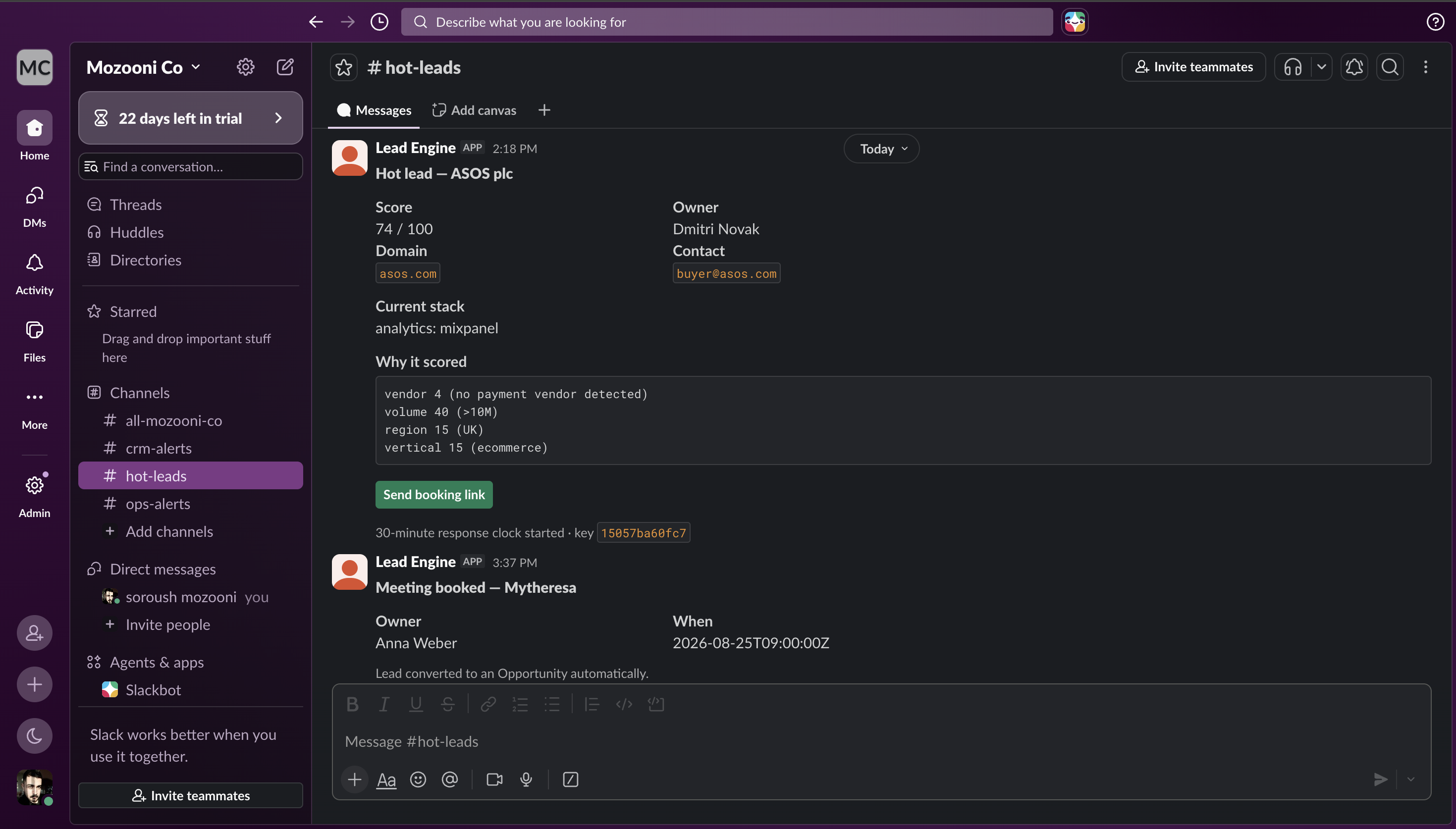Click the Message #hot-leads input

coord(881,741)
